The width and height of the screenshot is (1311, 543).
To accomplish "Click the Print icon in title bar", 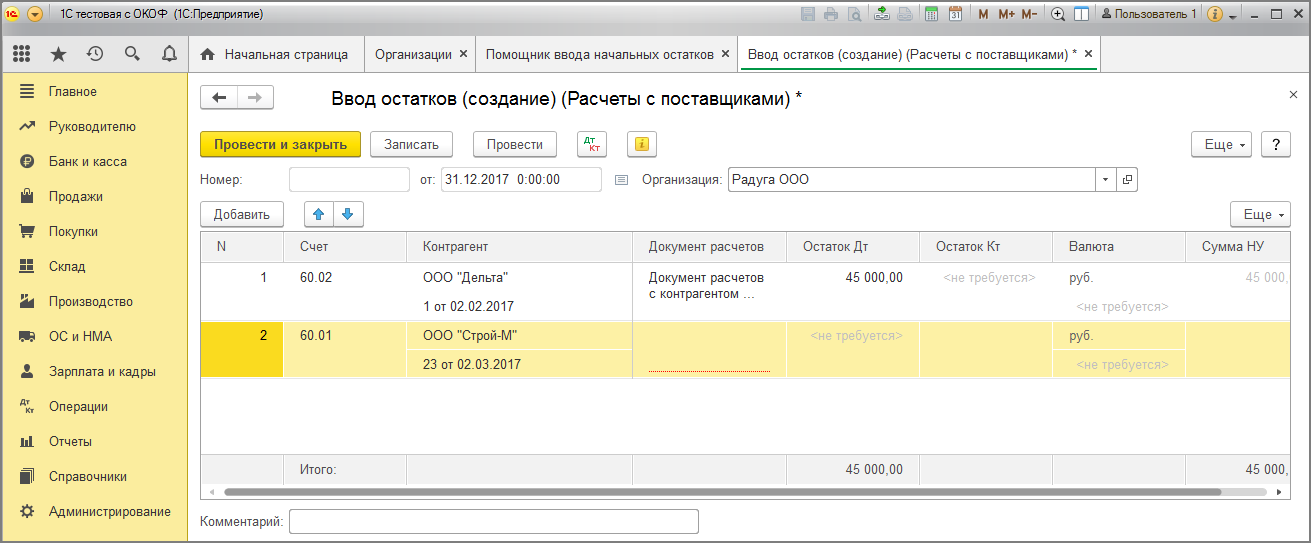I will pyautogui.click(x=831, y=14).
